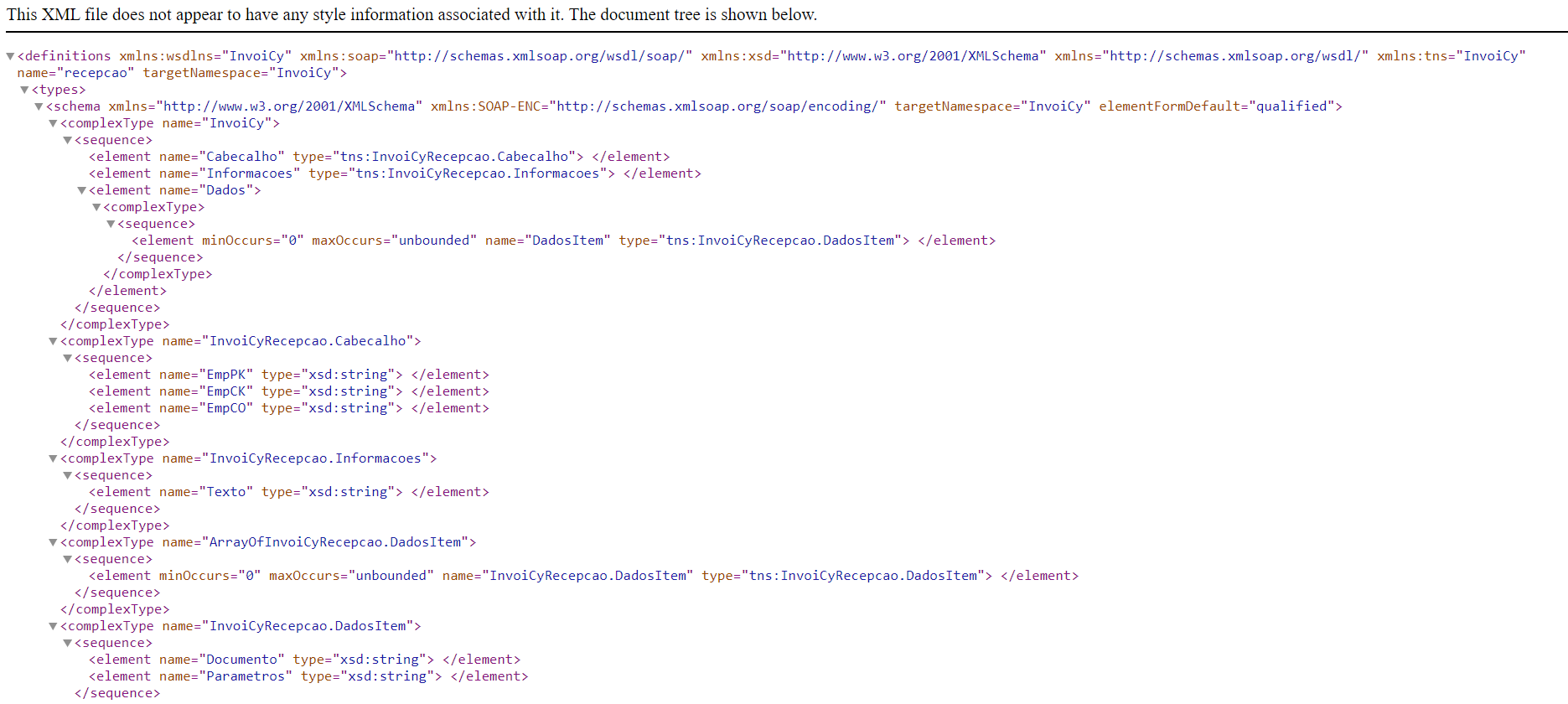Collapse complexType InvoiCyRecepcao.Cabecalho
The height and width of the screenshot is (704, 1568).
(x=53, y=341)
